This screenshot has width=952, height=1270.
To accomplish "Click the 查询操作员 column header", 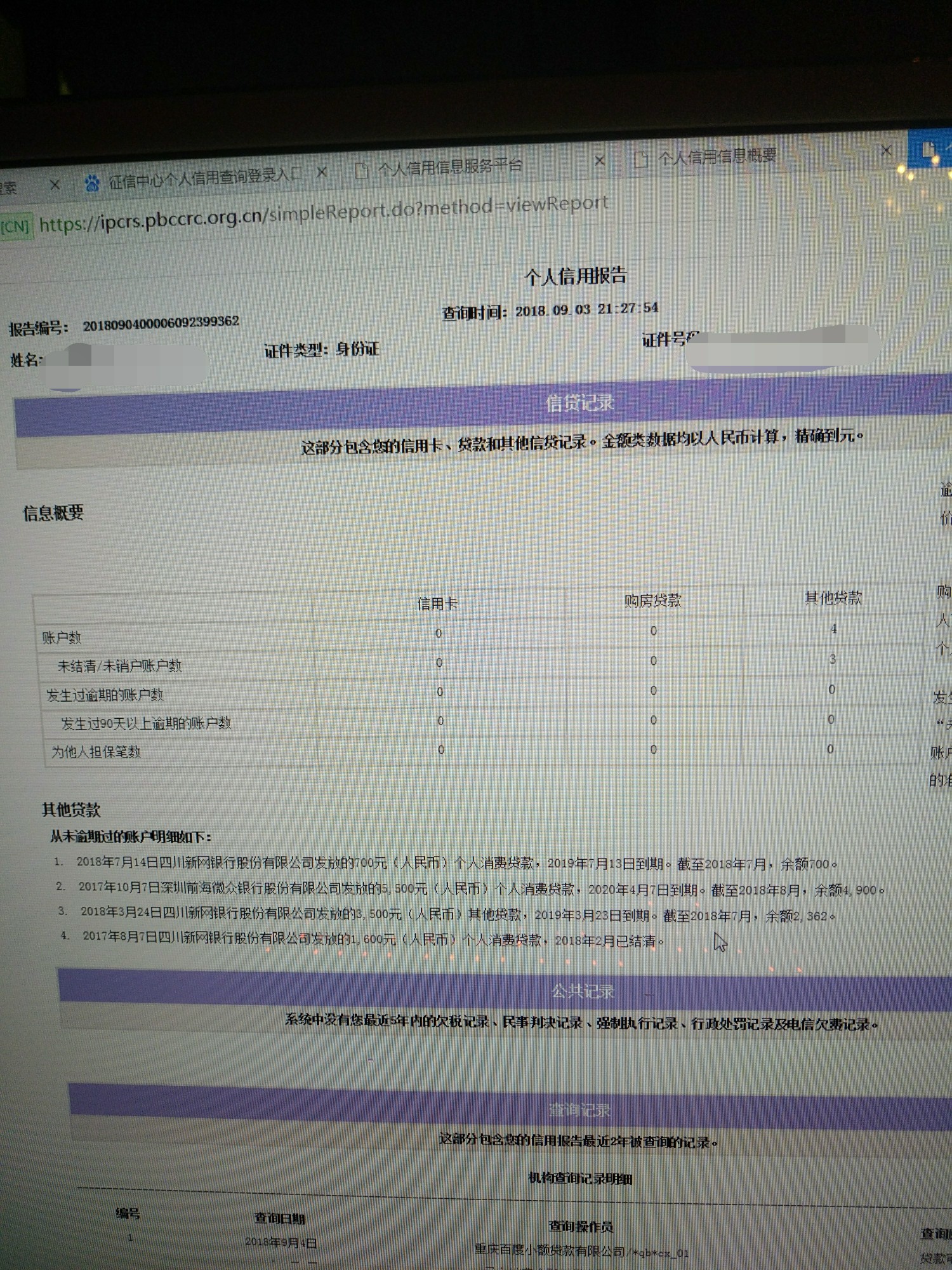I will pos(580,1226).
